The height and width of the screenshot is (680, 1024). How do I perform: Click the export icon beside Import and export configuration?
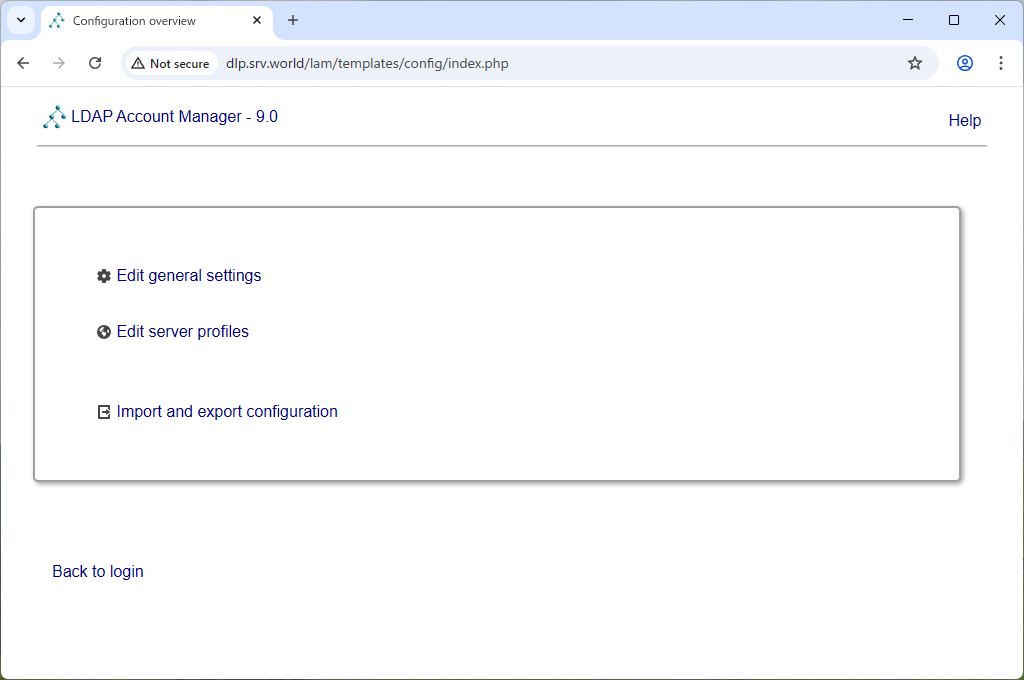(104, 412)
